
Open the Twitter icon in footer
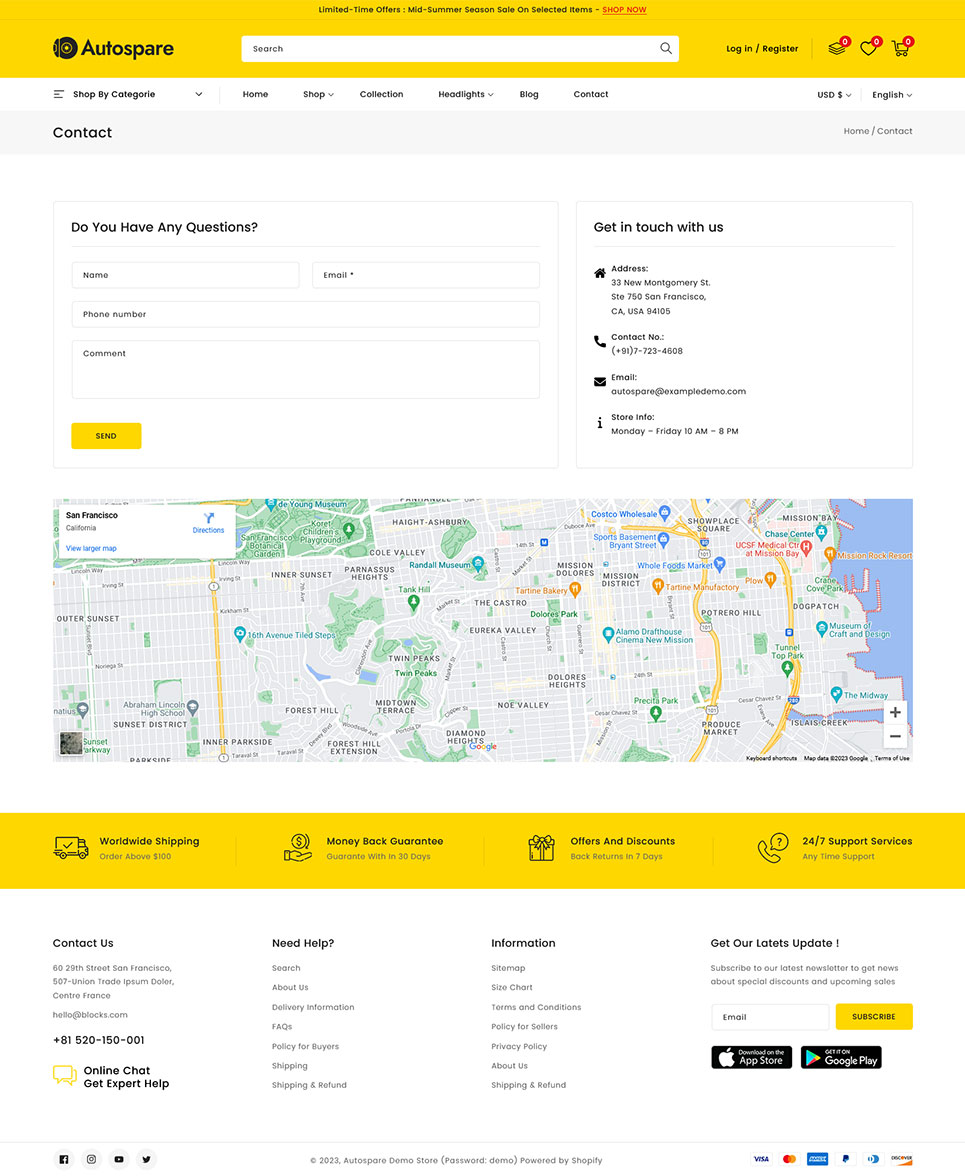coord(147,1159)
